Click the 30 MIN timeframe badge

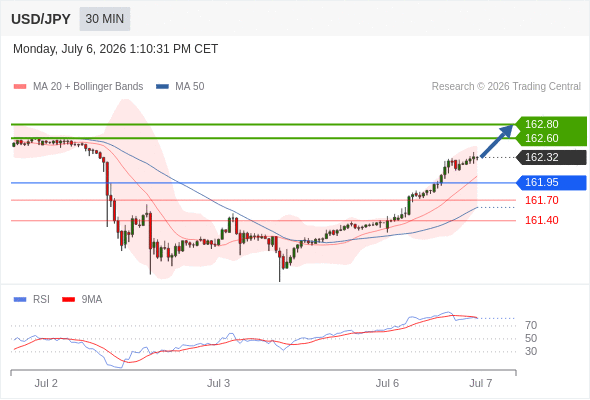105,19
